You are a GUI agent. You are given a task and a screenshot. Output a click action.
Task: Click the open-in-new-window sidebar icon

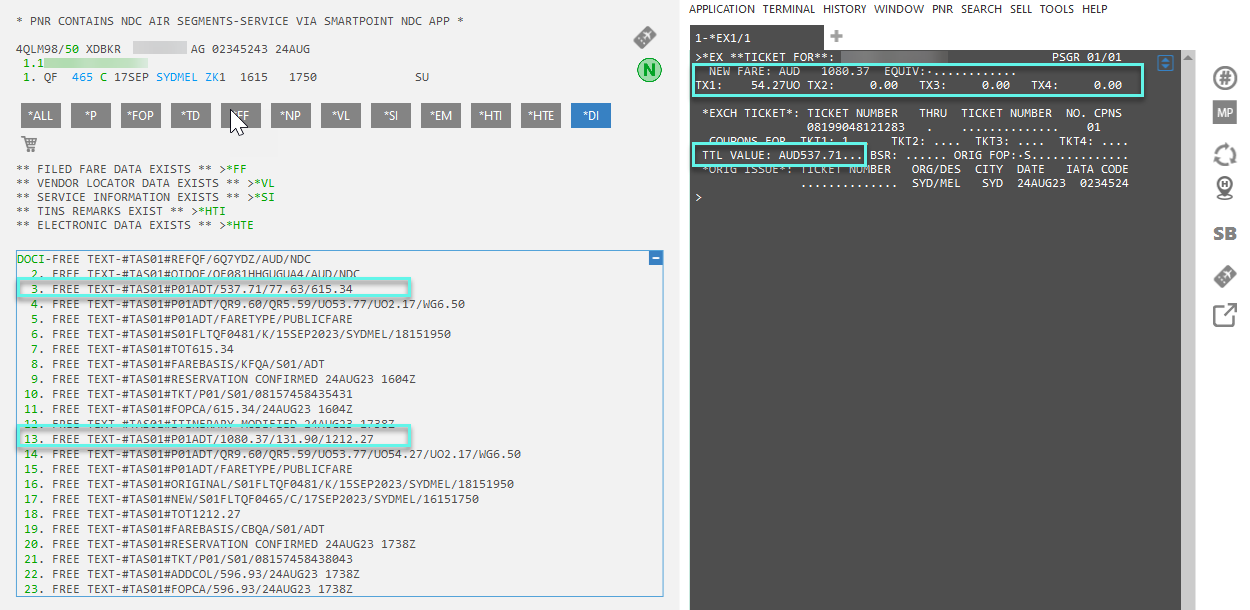[x=1225, y=316]
